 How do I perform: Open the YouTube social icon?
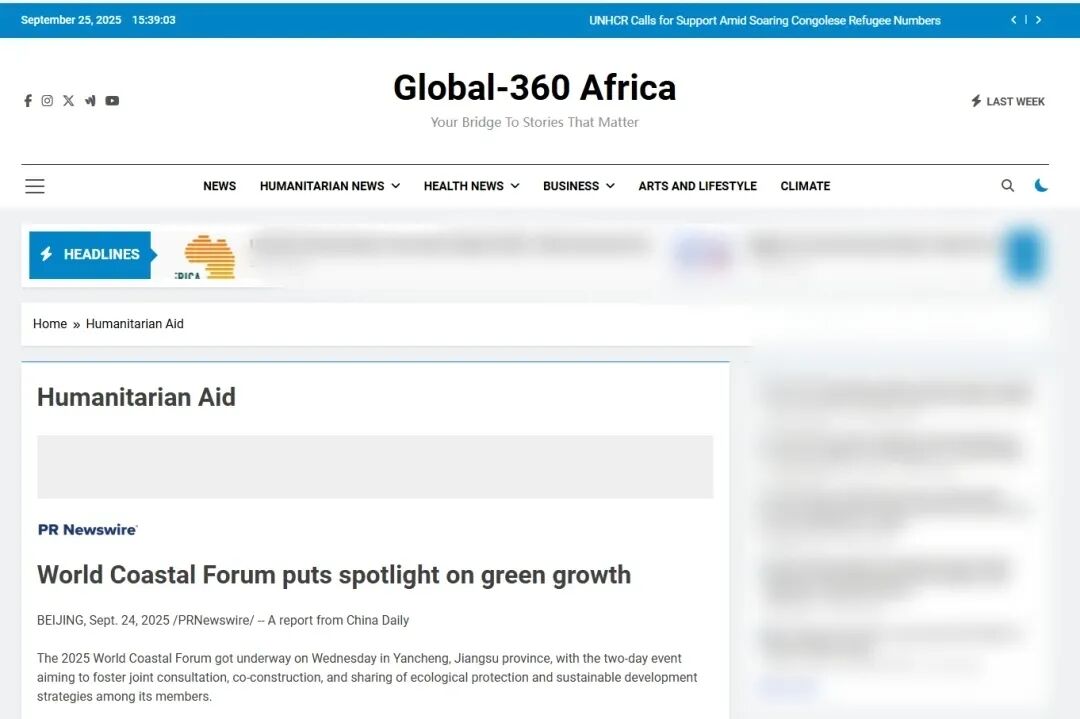tap(112, 101)
